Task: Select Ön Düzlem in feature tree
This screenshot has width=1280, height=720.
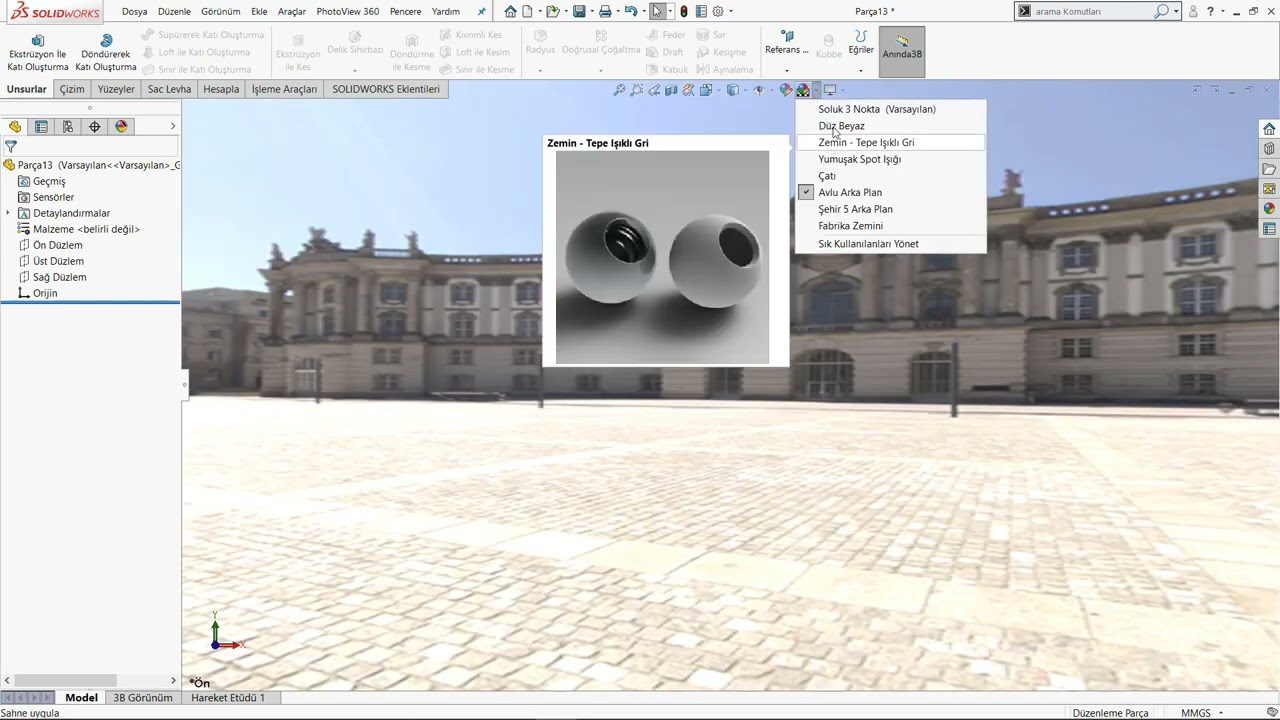Action: click(57, 245)
